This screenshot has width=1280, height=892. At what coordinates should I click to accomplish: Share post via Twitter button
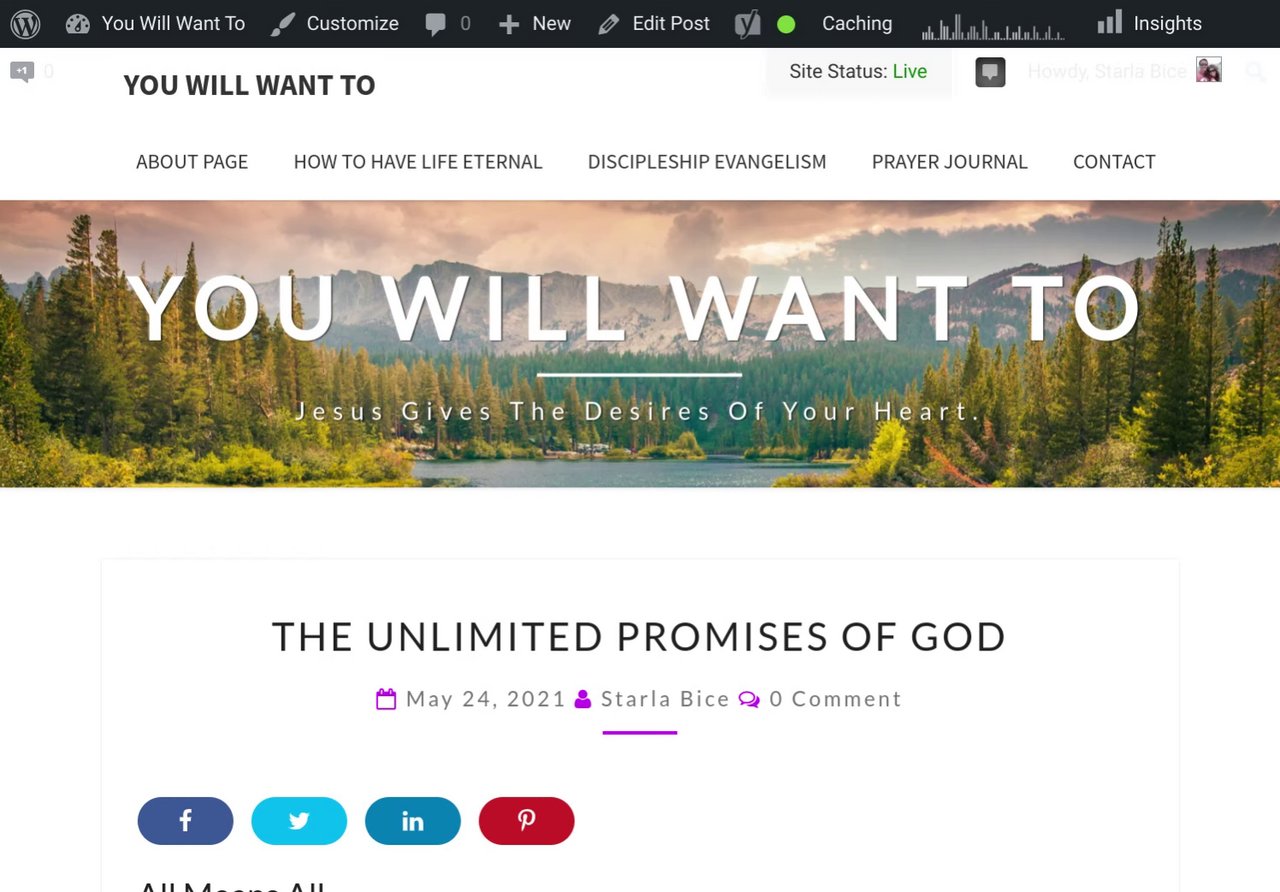pyautogui.click(x=299, y=821)
